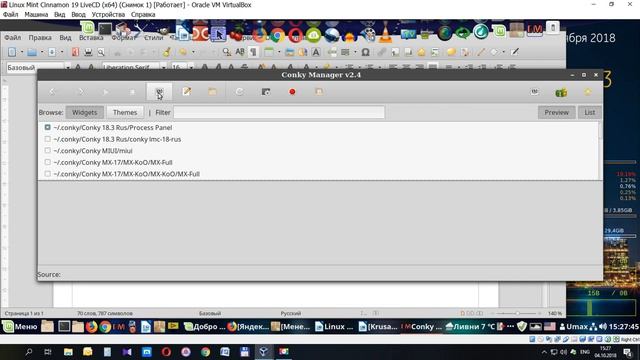The image size is (640, 360).
Task: Click the edit widget settings icon under the cursor
Action: [x=159, y=92]
